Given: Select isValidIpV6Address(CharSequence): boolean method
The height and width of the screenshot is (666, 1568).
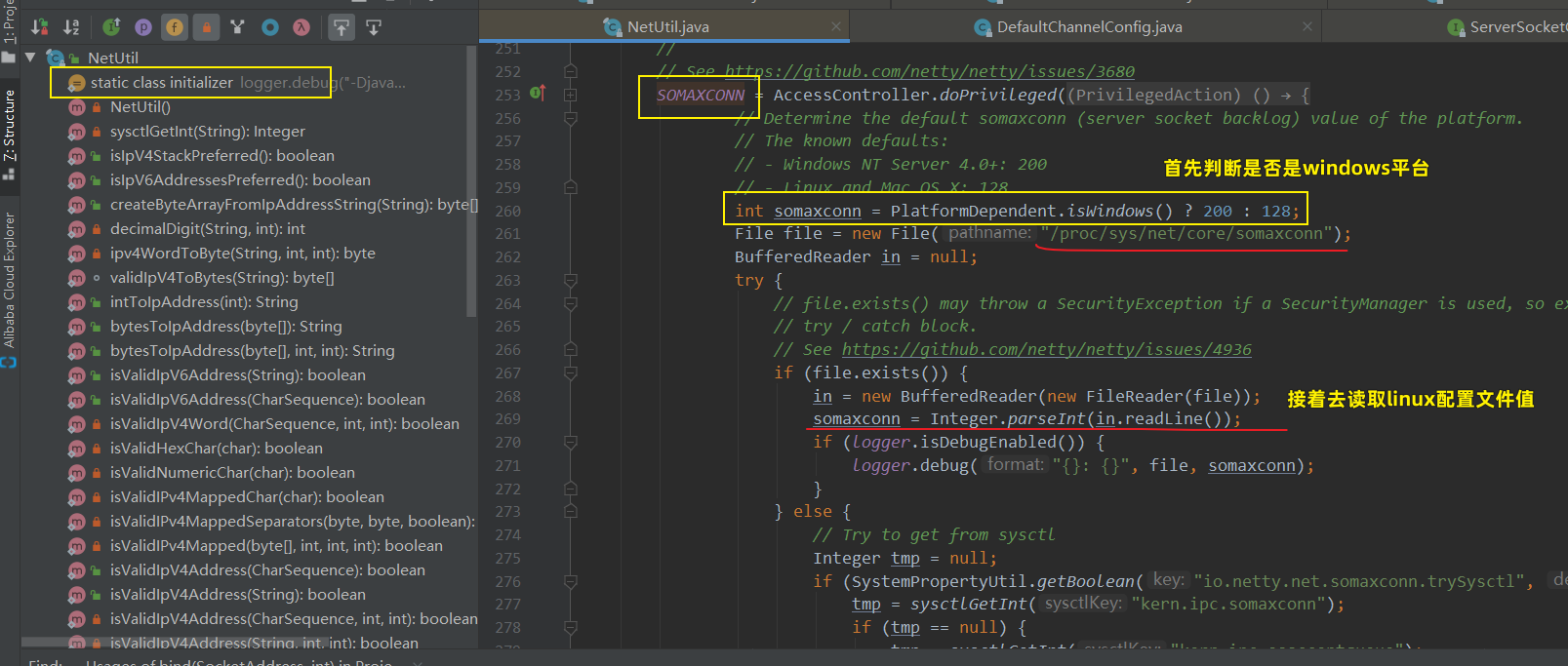Looking at the screenshot, I should pyautogui.click(x=267, y=400).
